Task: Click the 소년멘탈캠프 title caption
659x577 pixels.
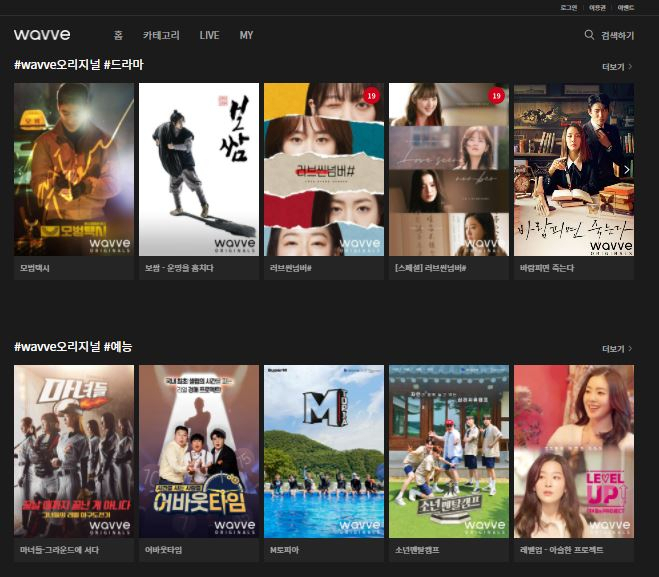Action: click(417, 550)
